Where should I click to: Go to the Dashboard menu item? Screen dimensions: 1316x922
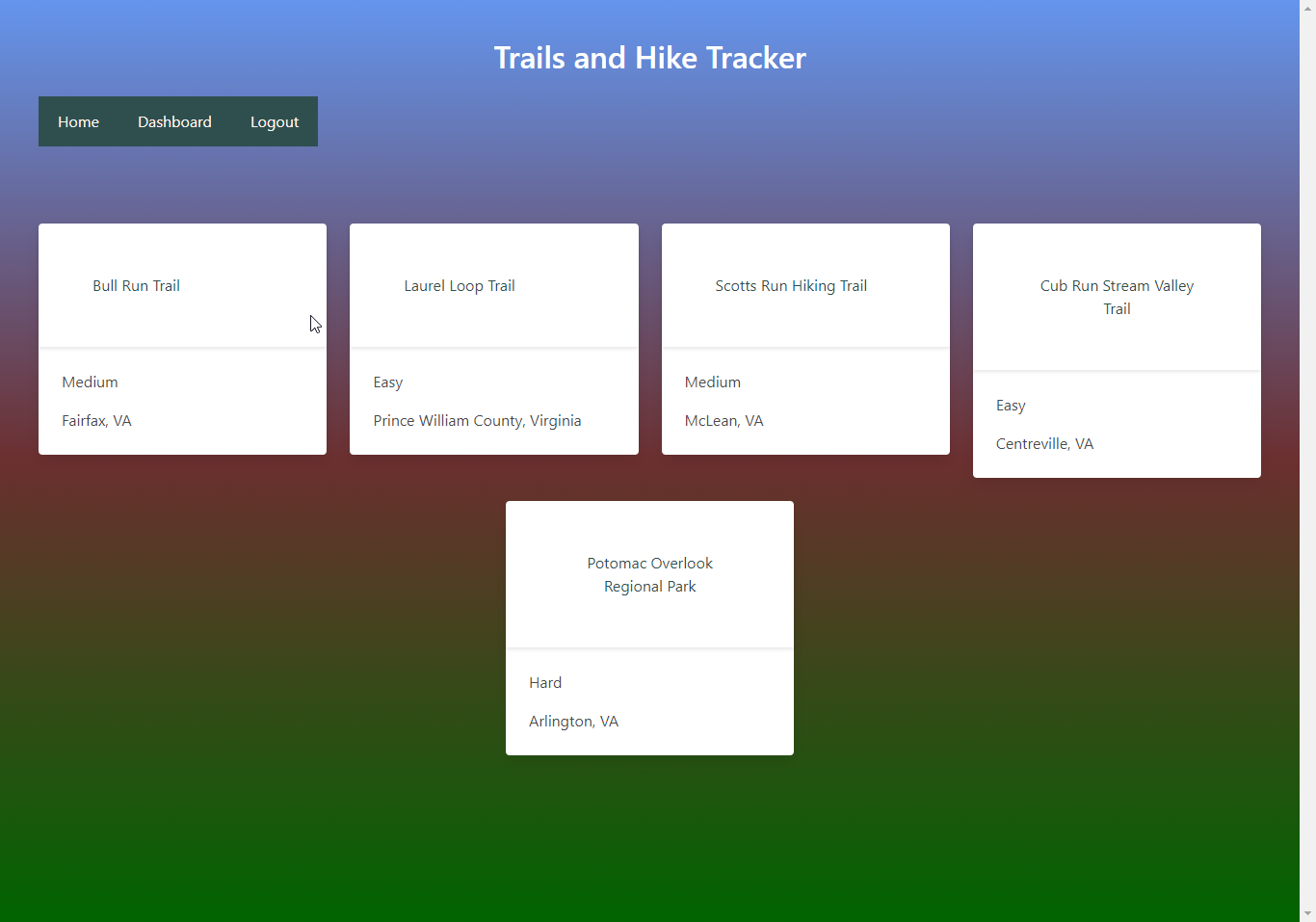click(174, 121)
